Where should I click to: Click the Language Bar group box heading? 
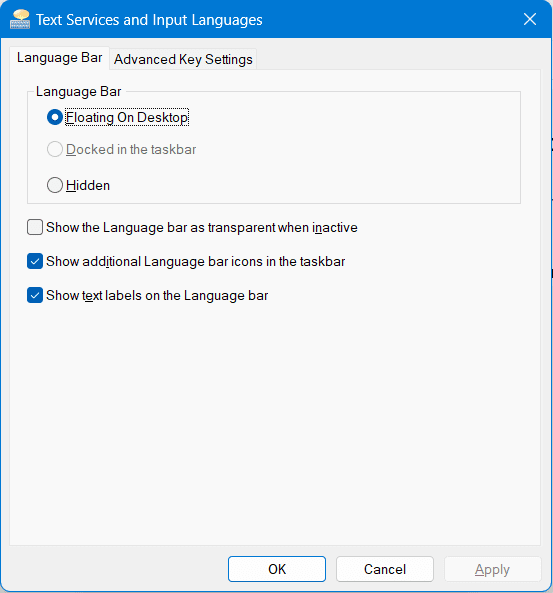pyautogui.click(x=78, y=92)
